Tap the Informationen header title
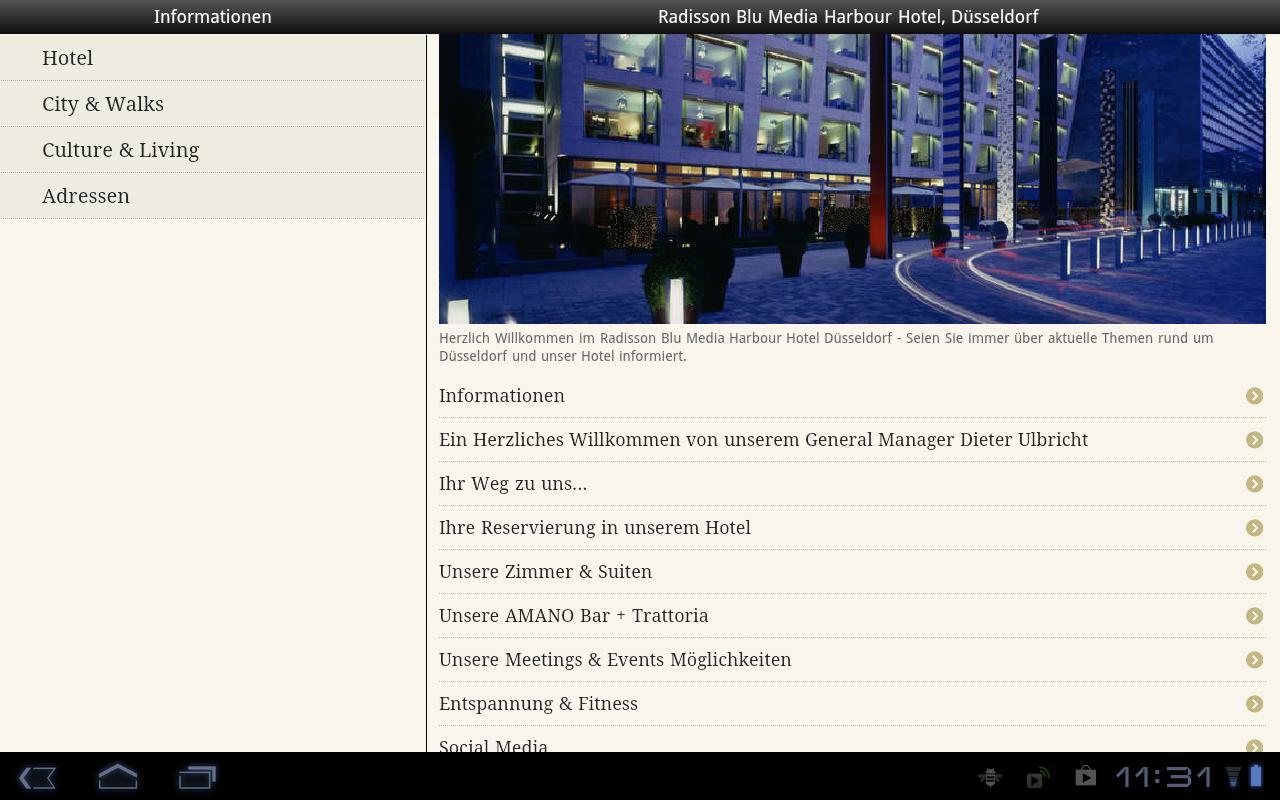The image size is (1280, 800). click(212, 17)
